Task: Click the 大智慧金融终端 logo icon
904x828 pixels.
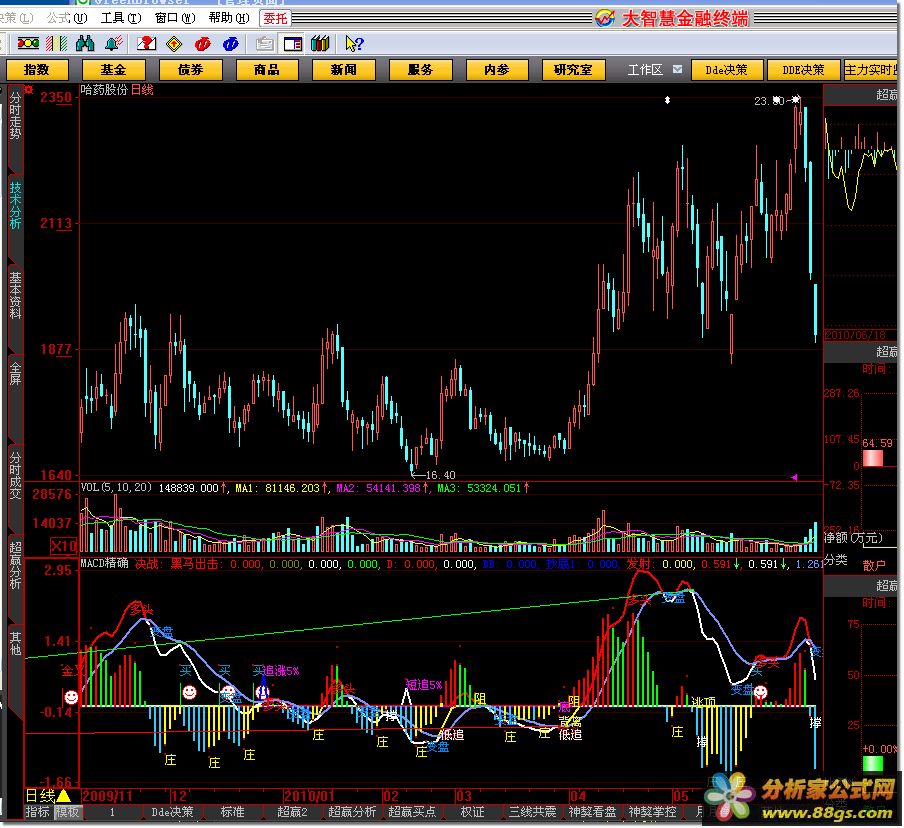Action: pyautogui.click(x=605, y=19)
